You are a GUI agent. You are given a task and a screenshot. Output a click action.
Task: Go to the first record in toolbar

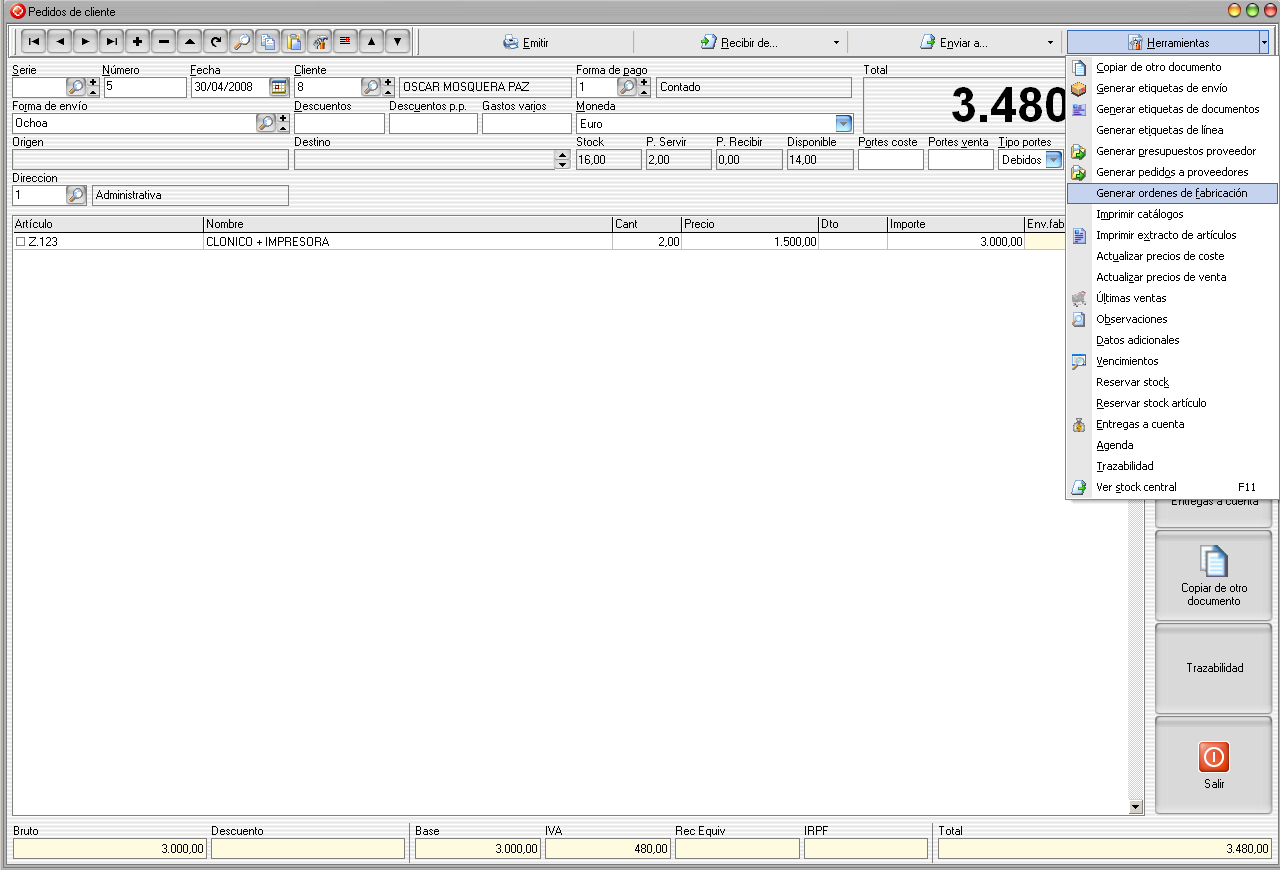(x=33, y=42)
